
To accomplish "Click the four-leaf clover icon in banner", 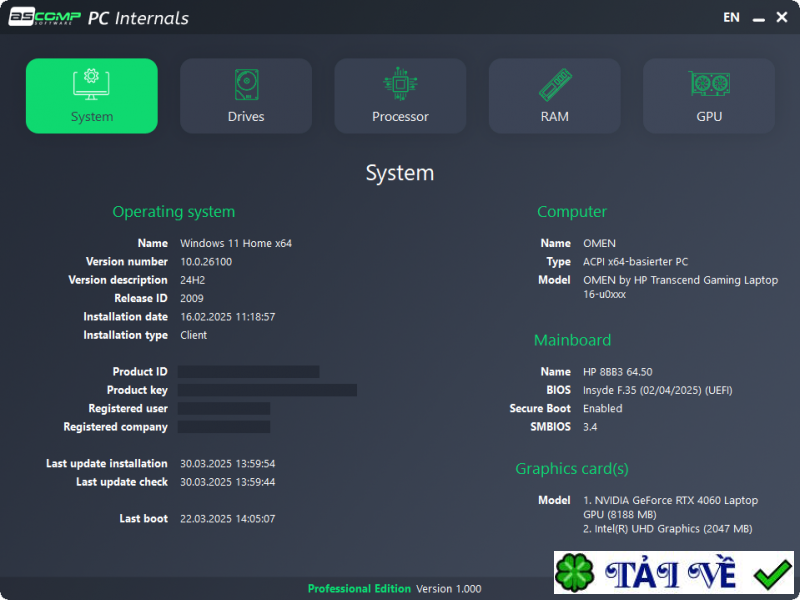I will 574,572.
